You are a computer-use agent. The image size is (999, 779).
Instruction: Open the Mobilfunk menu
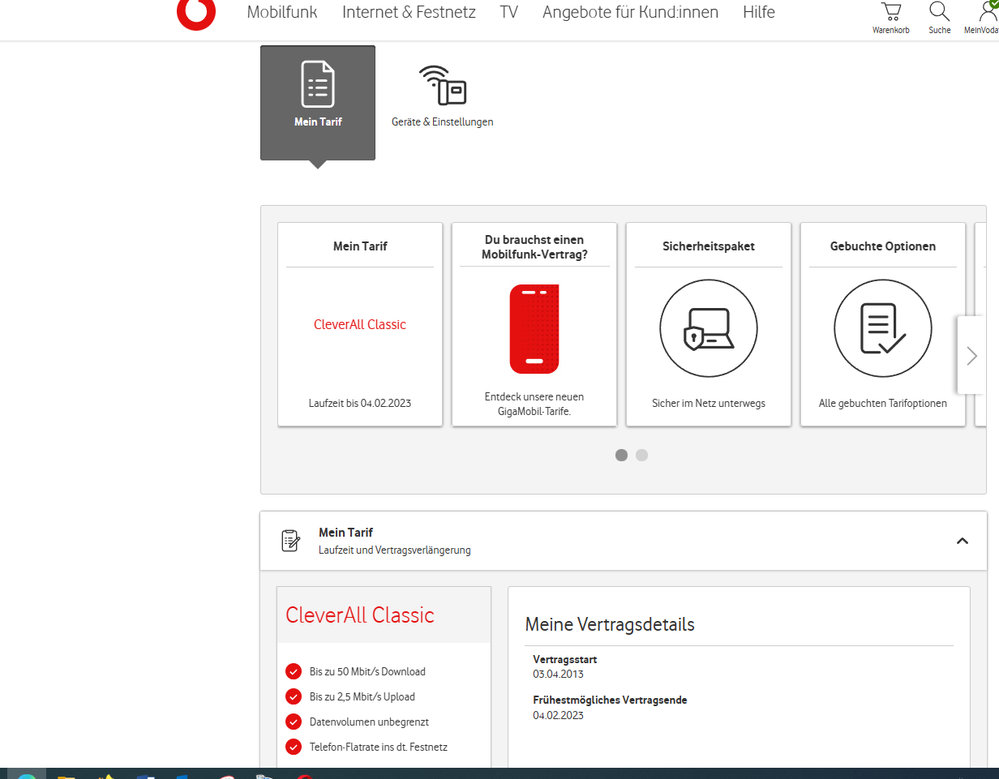pyautogui.click(x=282, y=12)
